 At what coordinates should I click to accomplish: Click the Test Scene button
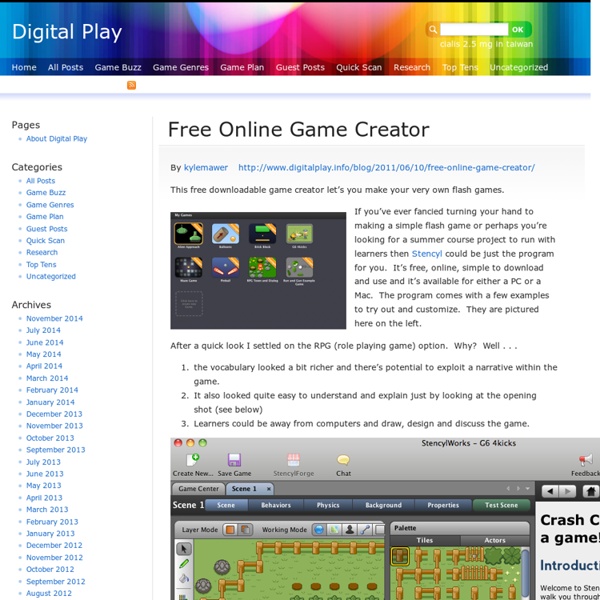501,506
